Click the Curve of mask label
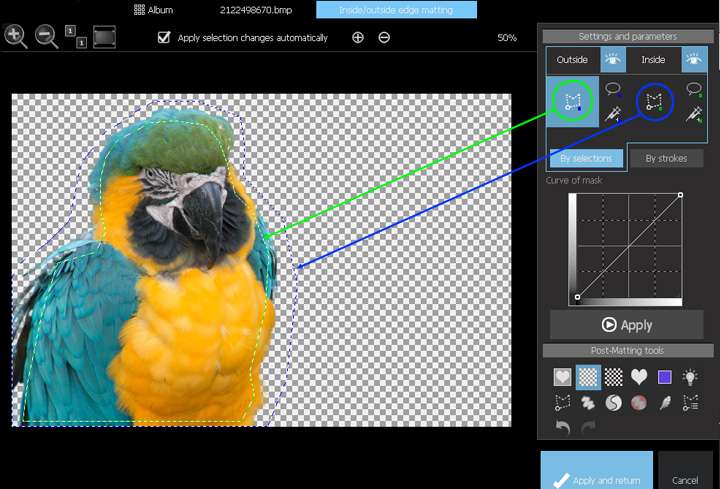Viewport: 720px width, 489px height. (x=574, y=180)
